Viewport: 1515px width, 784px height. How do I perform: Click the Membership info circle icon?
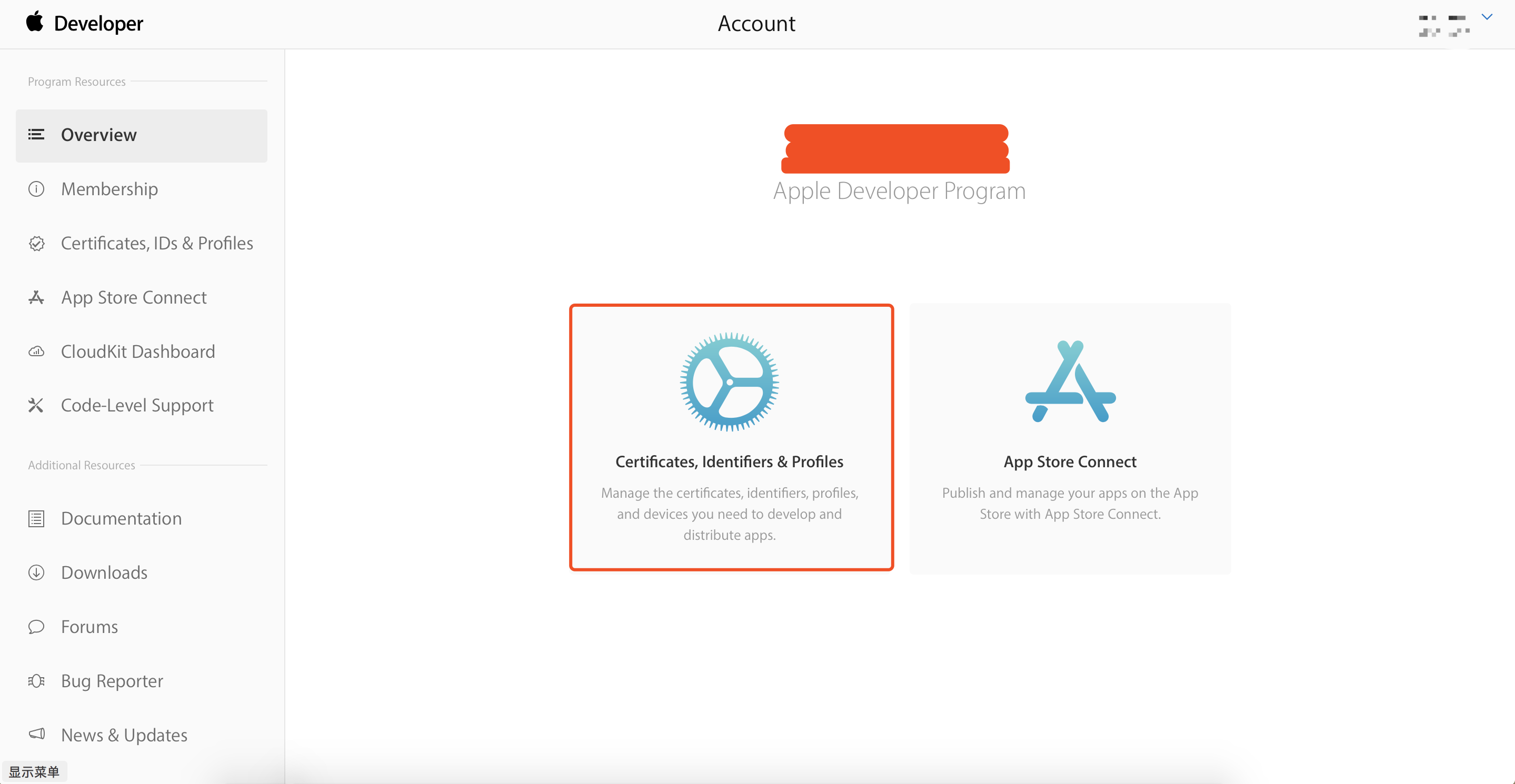point(36,189)
